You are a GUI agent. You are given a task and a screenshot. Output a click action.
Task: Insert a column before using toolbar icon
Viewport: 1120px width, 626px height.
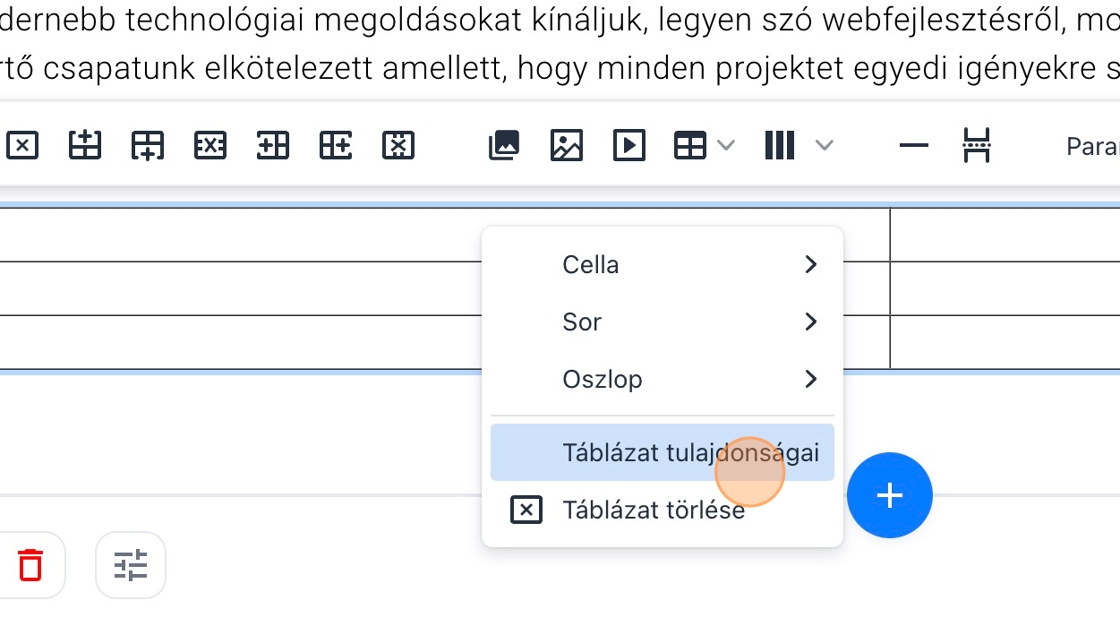272,146
